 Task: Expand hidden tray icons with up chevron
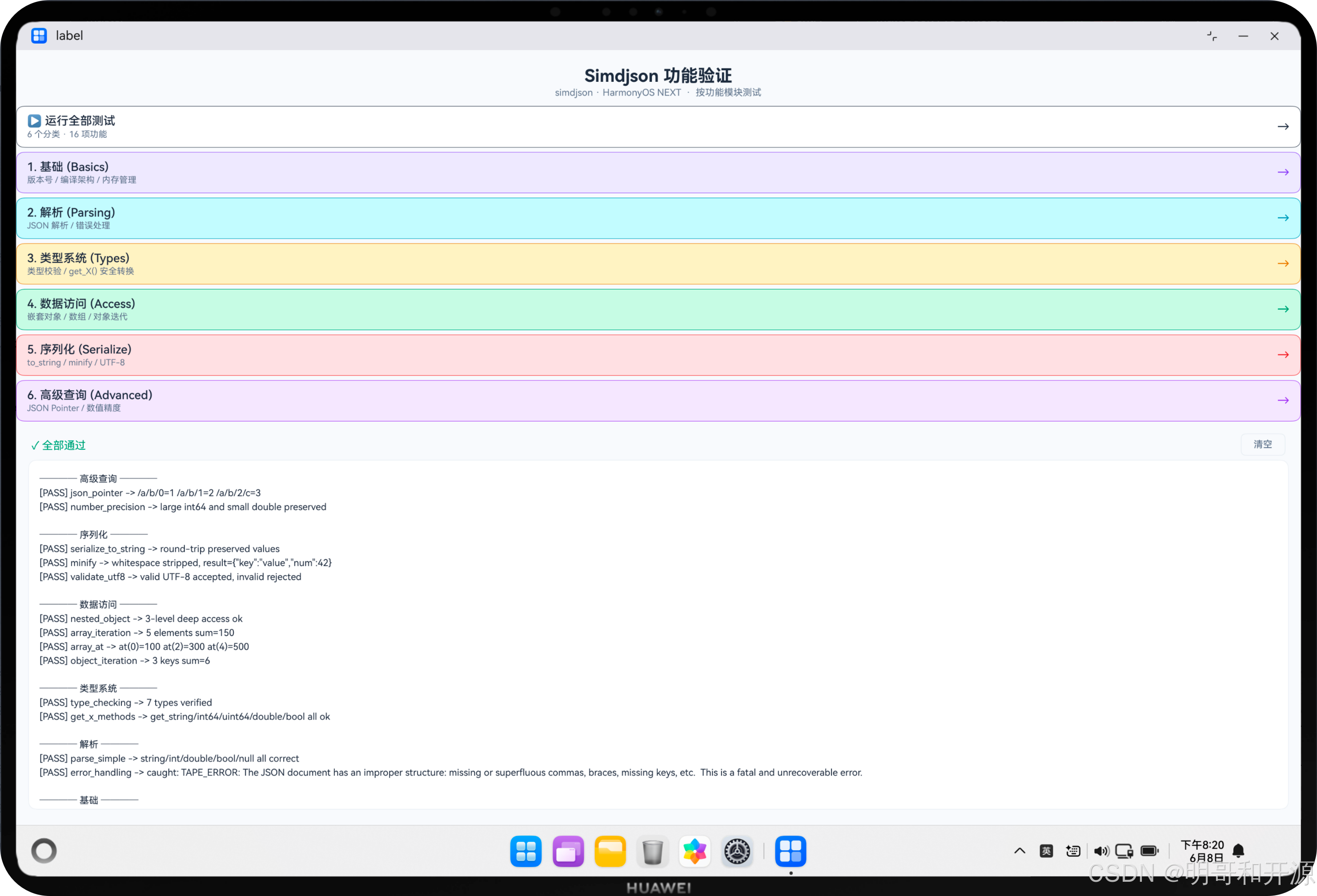1020,851
